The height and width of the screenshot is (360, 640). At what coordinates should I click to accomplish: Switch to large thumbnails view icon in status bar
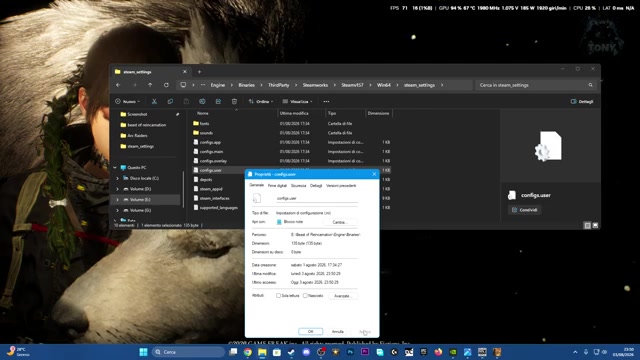(x=595, y=225)
